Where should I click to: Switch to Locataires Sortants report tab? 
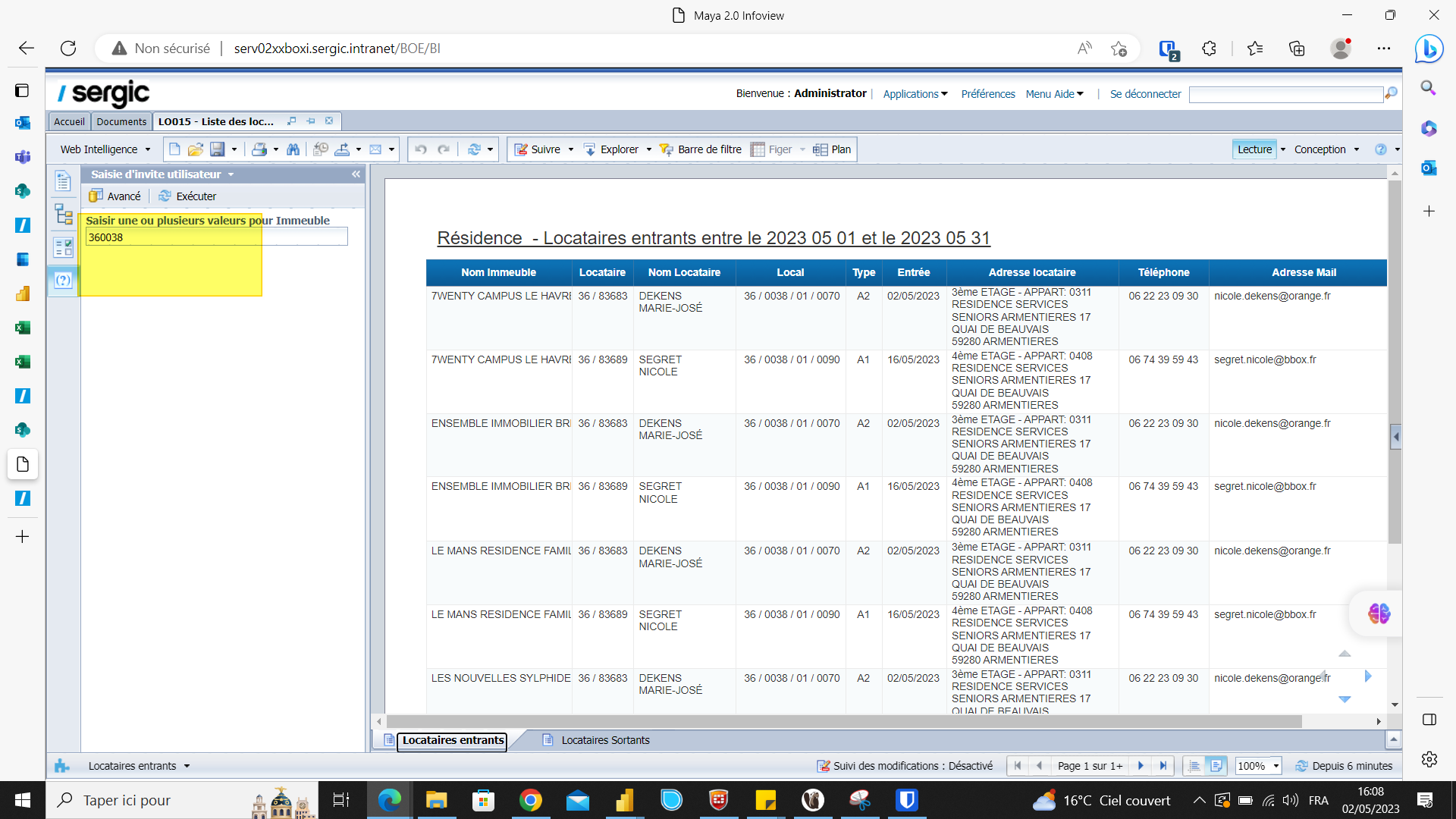(x=605, y=740)
